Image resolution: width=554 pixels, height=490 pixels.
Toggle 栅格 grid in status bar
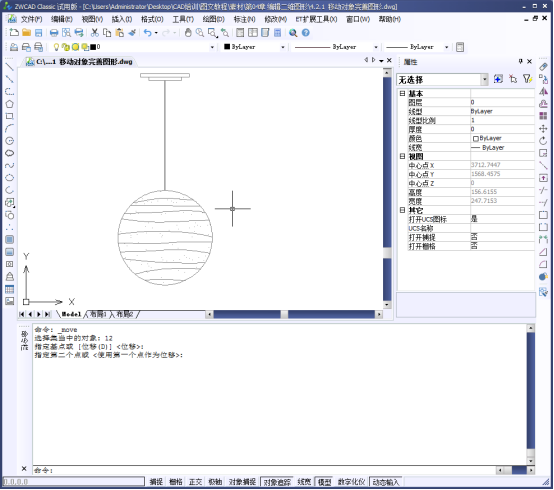pyautogui.click(x=176, y=482)
